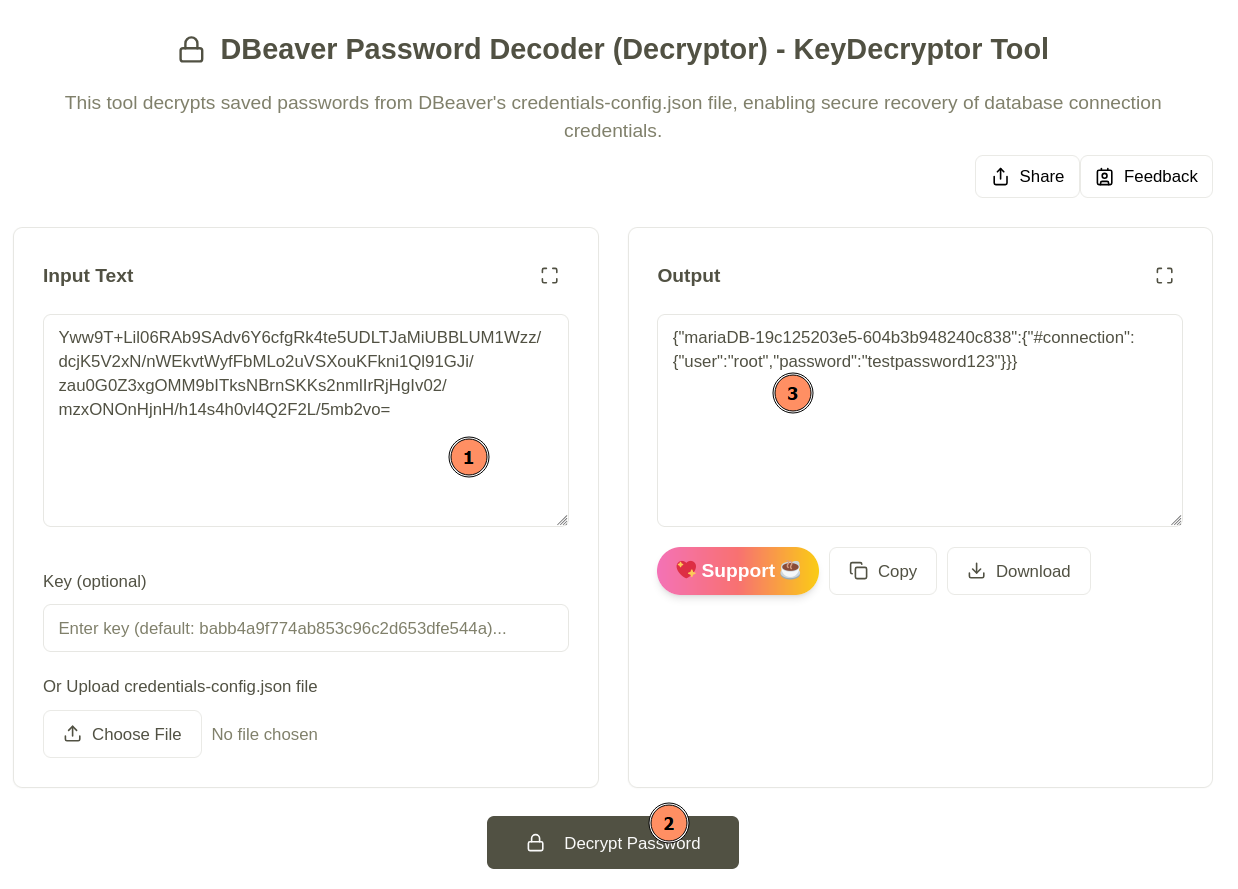Download the decrypted result
The width and height of the screenshot is (1238, 889).
pos(1018,570)
